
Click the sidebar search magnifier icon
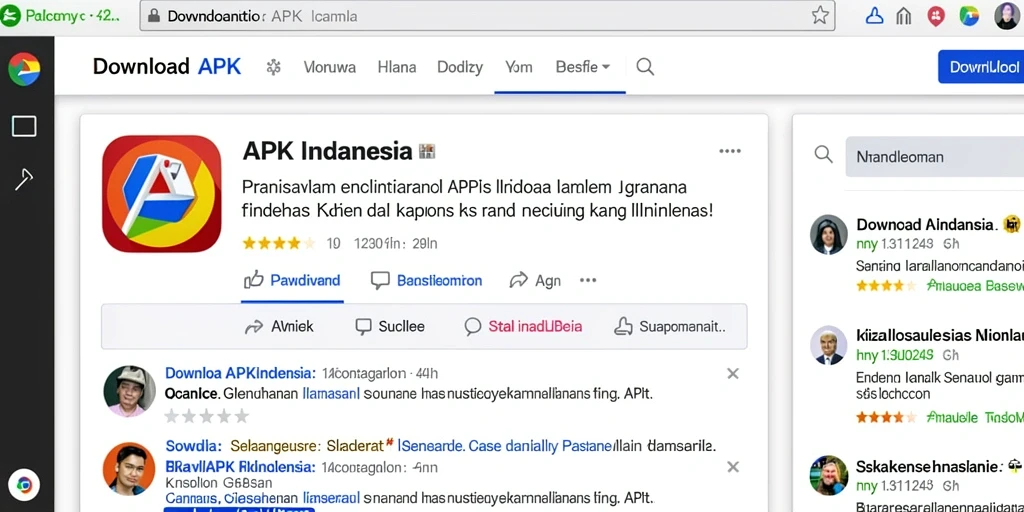pos(824,155)
